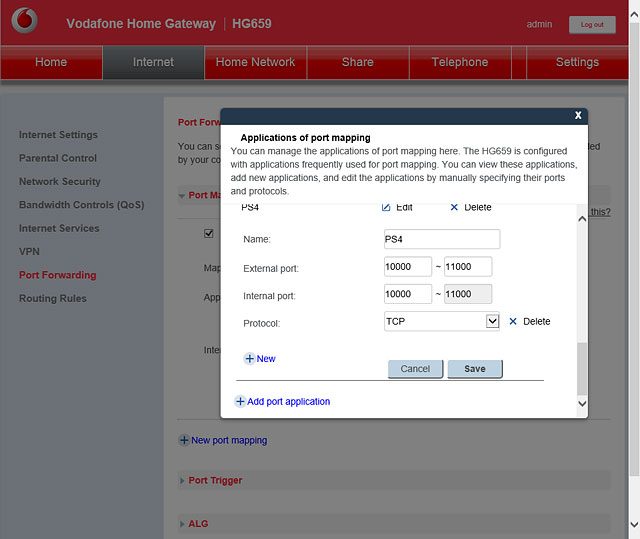
Task: Click page scrollbar down arrow
Action: pyautogui.click(x=634, y=524)
